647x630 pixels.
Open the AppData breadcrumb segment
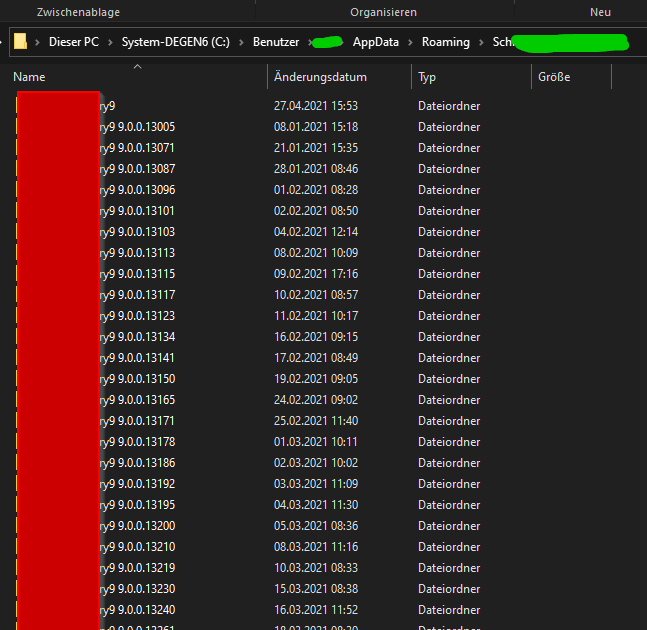point(376,42)
